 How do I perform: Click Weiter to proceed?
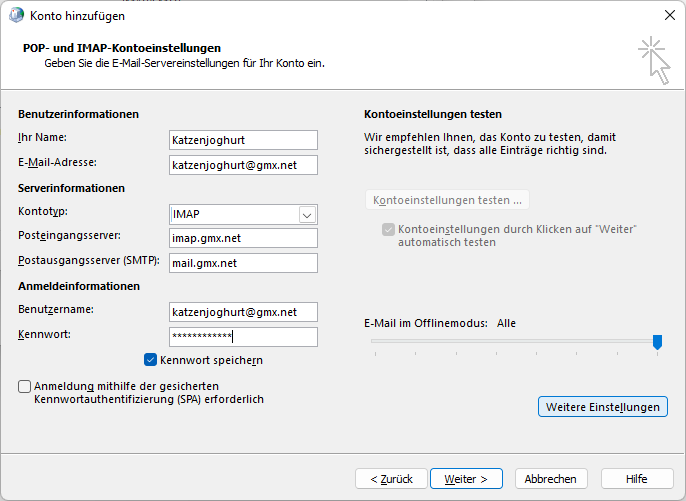(x=466, y=479)
